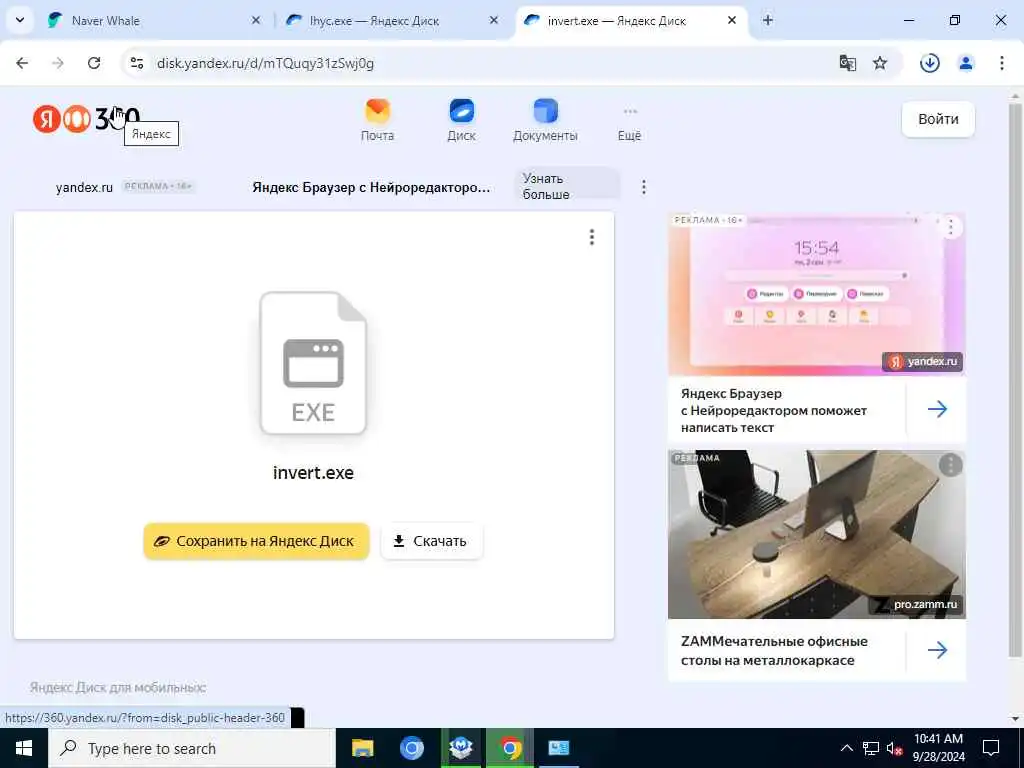This screenshot has width=1024, height=768.
Task: Click the page vertical scrollbar
Action: (x=1015, y=379)
